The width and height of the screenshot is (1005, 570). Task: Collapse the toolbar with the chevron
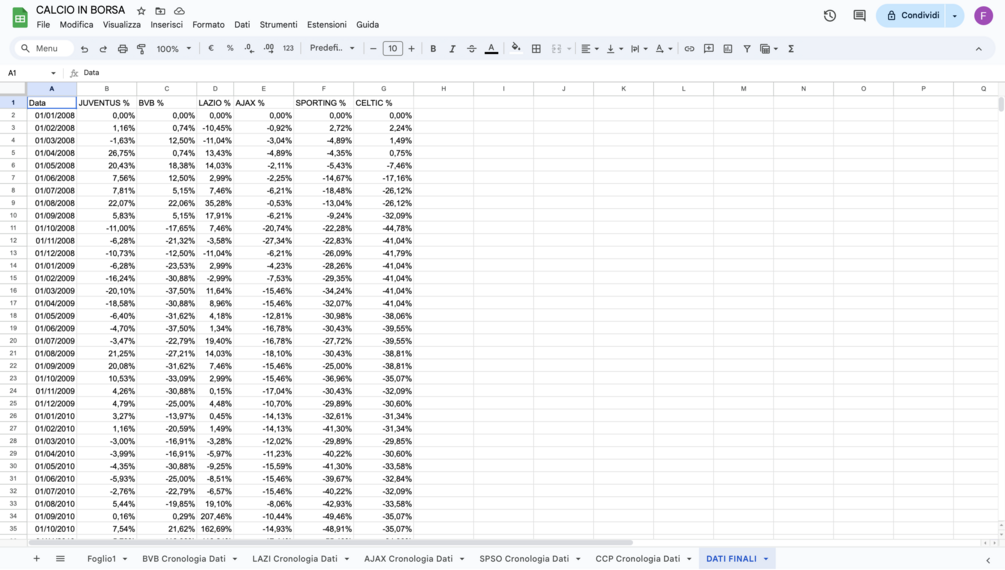coord(979,49)
